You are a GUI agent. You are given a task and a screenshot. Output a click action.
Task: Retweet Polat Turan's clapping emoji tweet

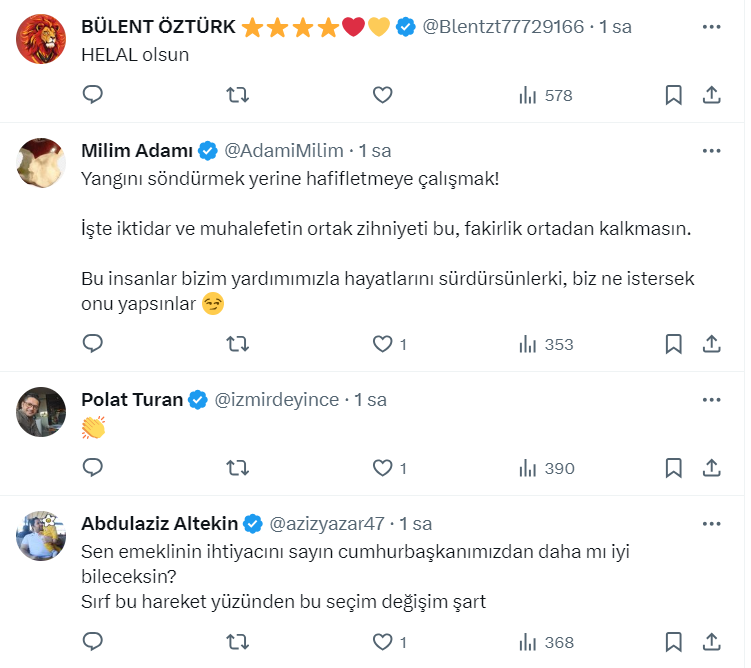238,468
